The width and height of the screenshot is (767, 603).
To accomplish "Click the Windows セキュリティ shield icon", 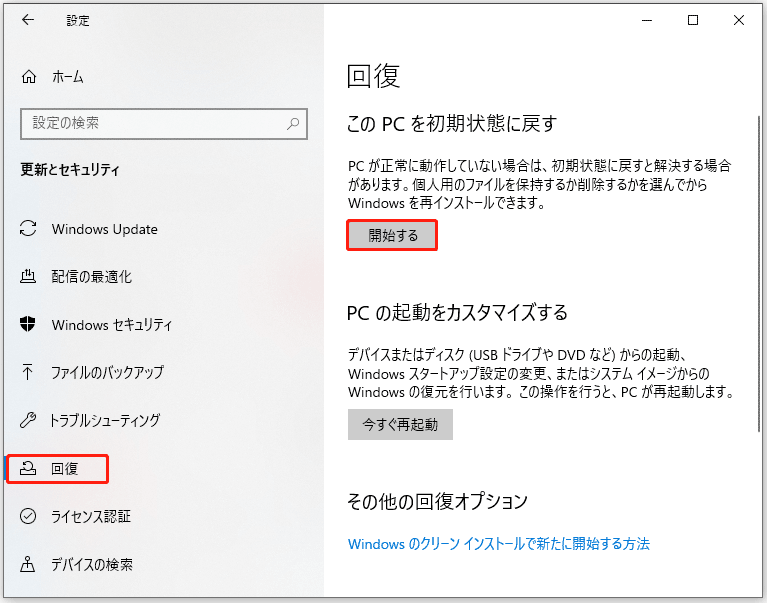I will pos(28,324).
